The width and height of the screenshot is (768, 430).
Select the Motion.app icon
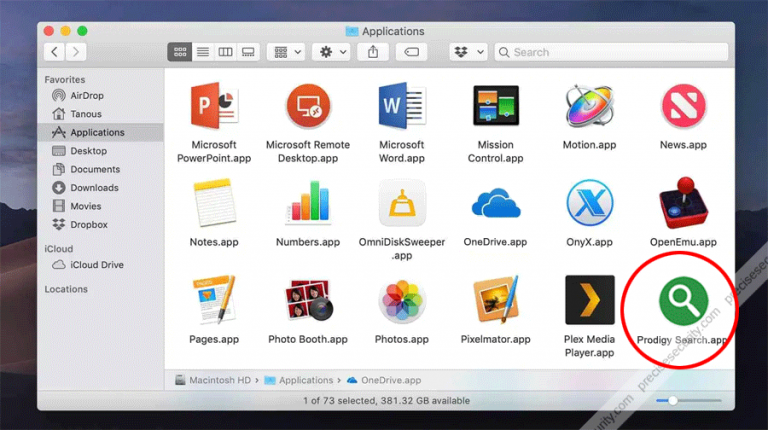coord(589,106)
